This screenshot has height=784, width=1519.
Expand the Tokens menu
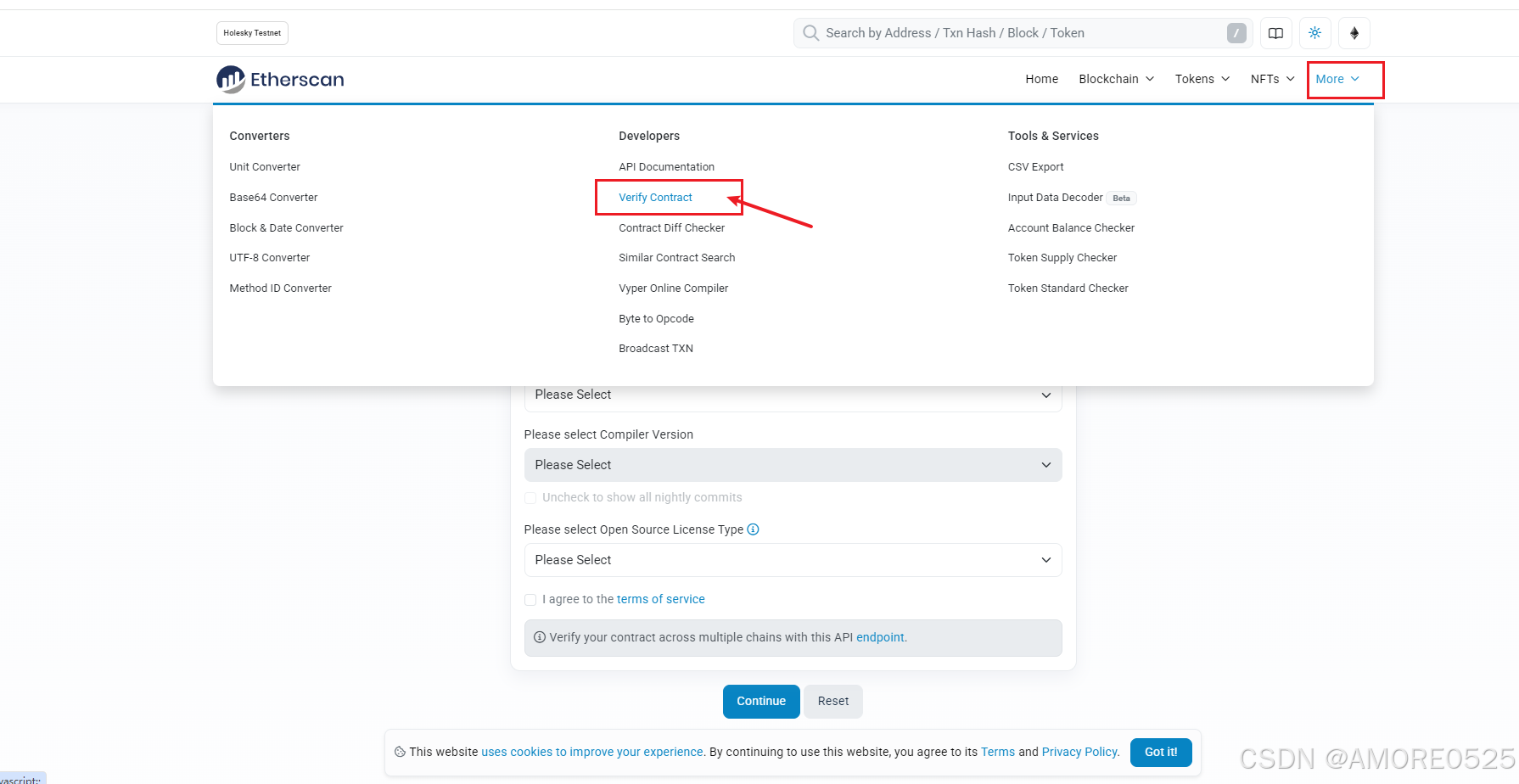[x=1202, y=79]
